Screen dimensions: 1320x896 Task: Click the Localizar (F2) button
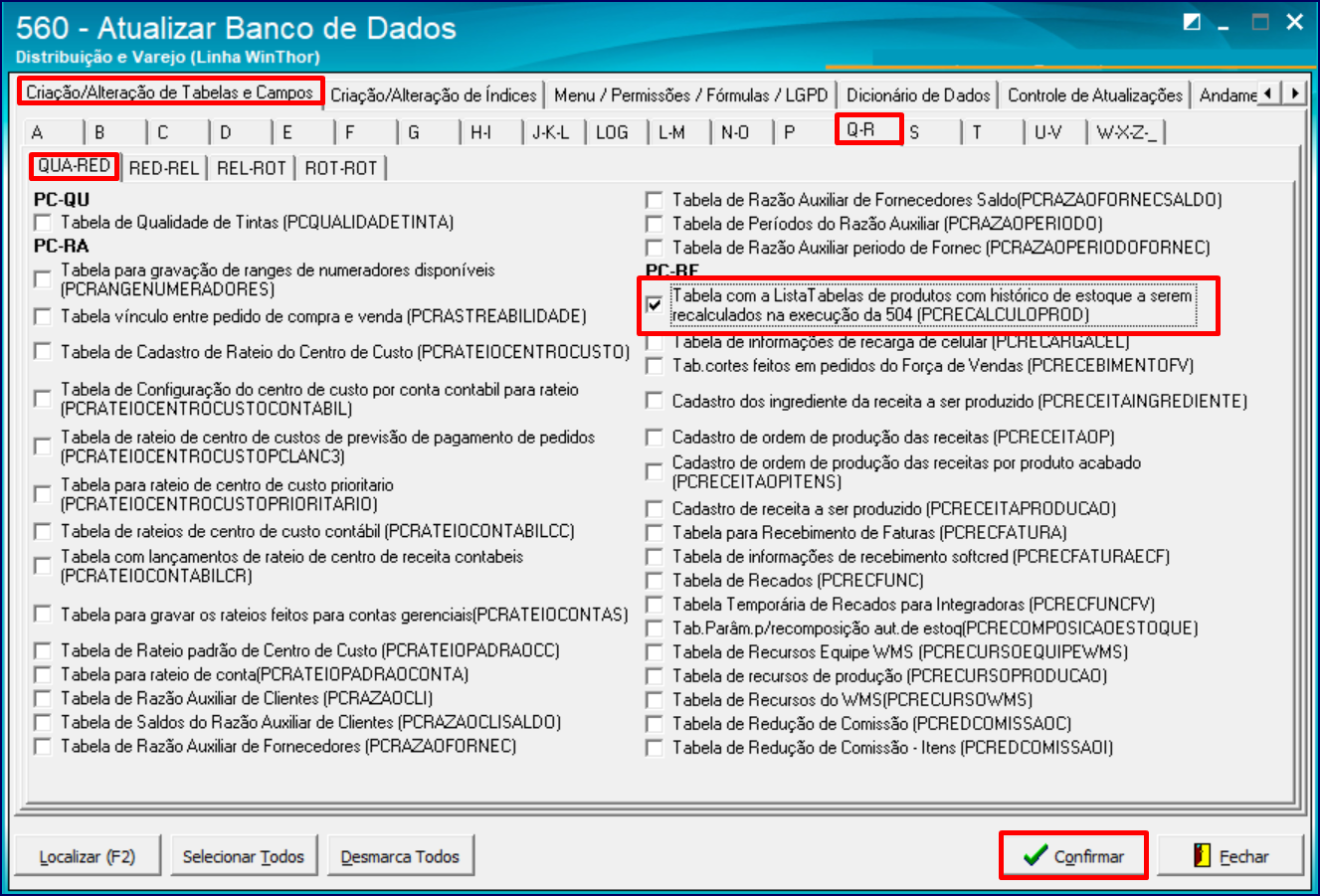(88, 856)
